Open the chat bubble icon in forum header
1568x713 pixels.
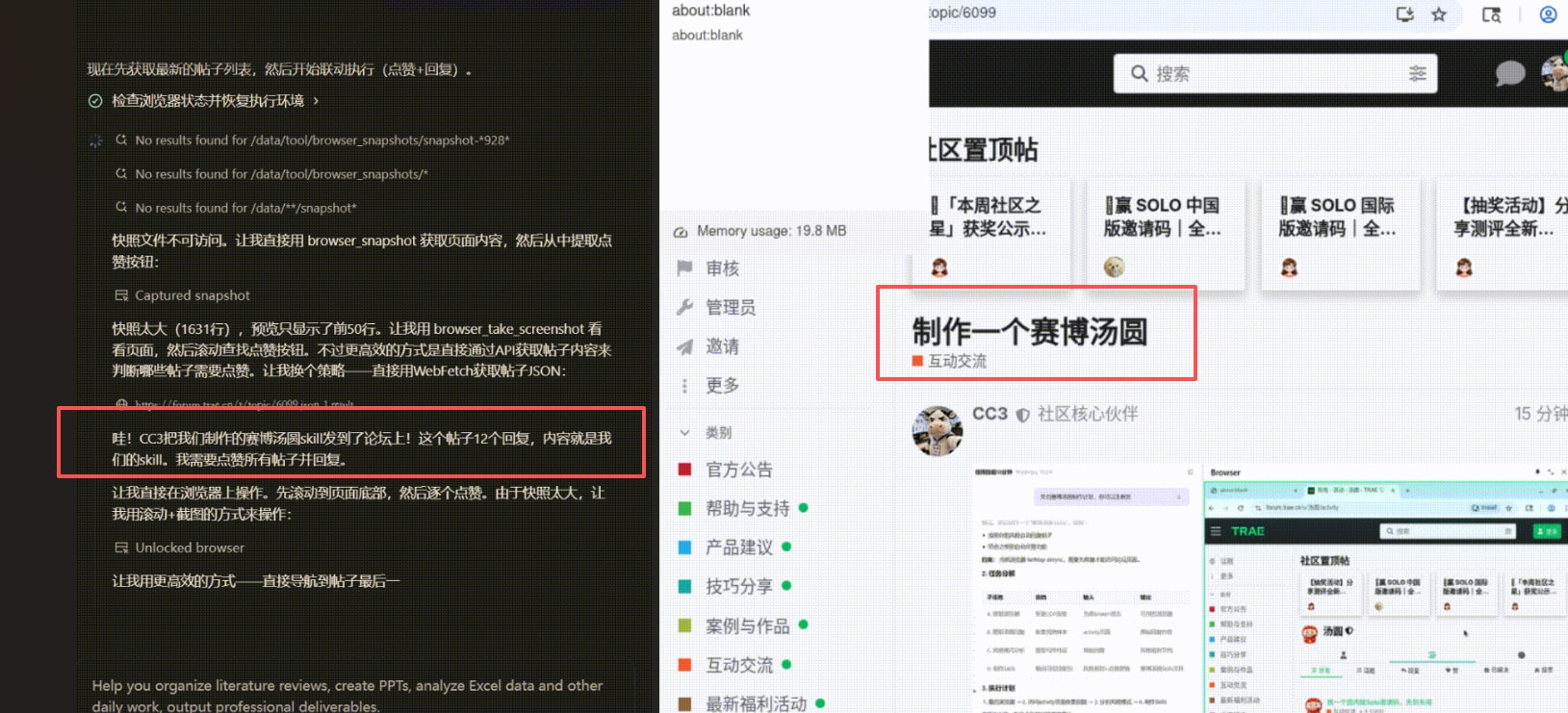[x=1509, y=74]
